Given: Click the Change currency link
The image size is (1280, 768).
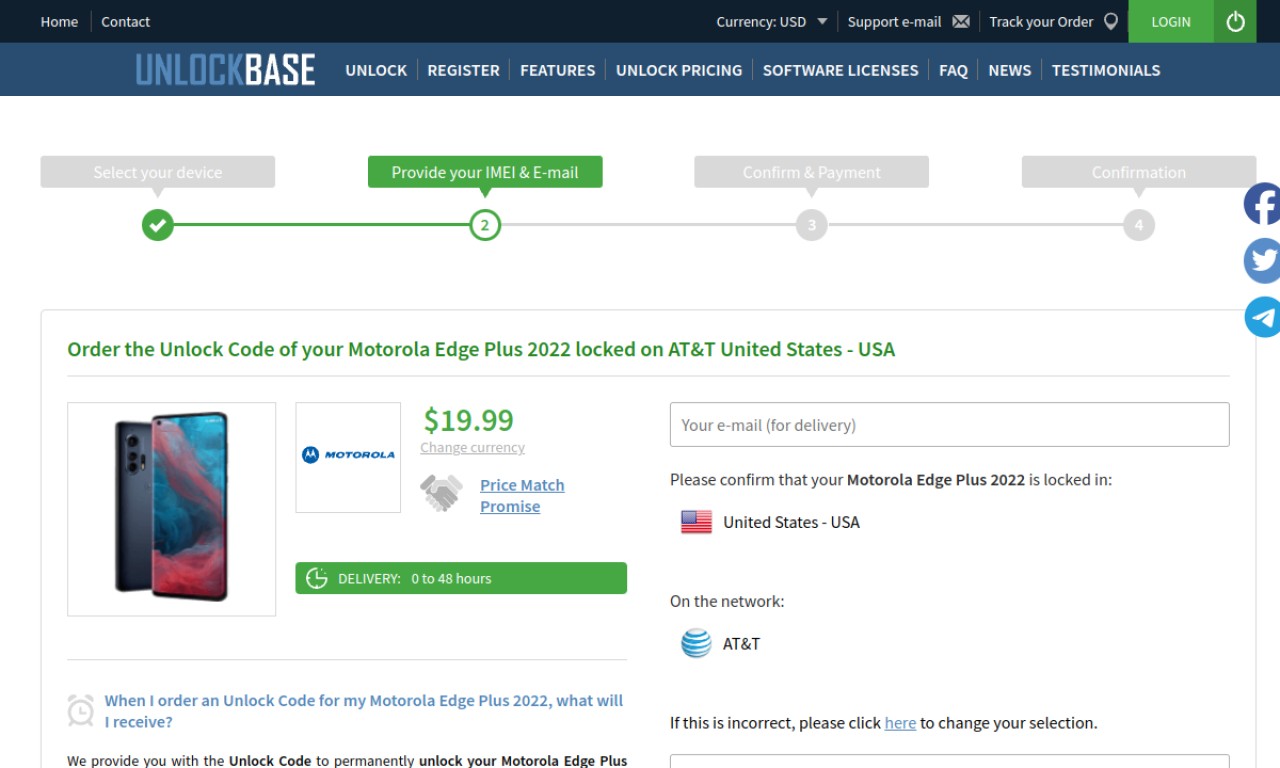Looking at the screenshot, I should coord(472,448).
